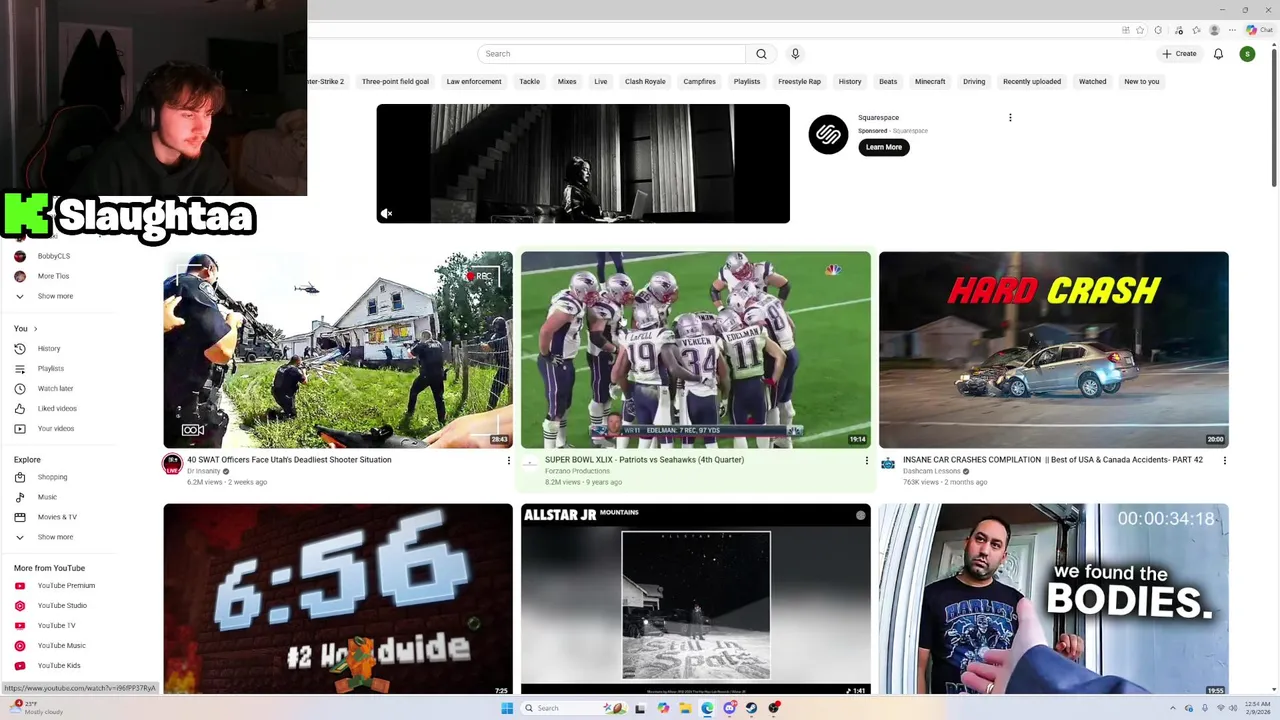
Task: Unmute the Squarespace ad video
Action: click(386, 213)
